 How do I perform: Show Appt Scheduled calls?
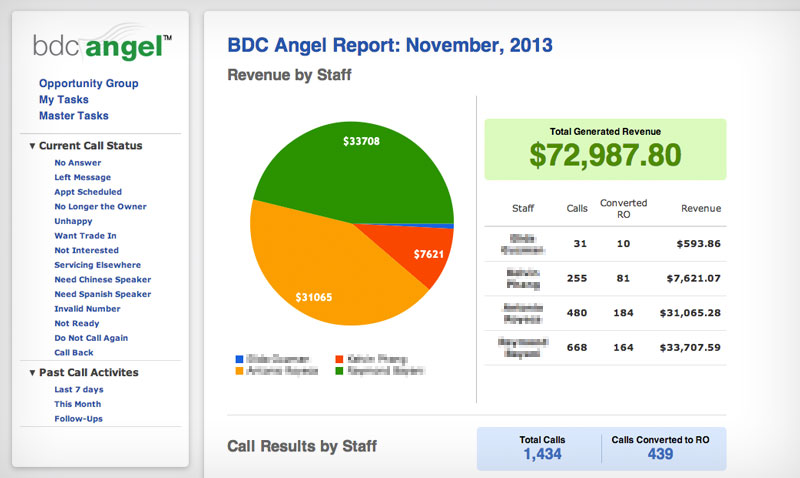click(x=88, y=192)
